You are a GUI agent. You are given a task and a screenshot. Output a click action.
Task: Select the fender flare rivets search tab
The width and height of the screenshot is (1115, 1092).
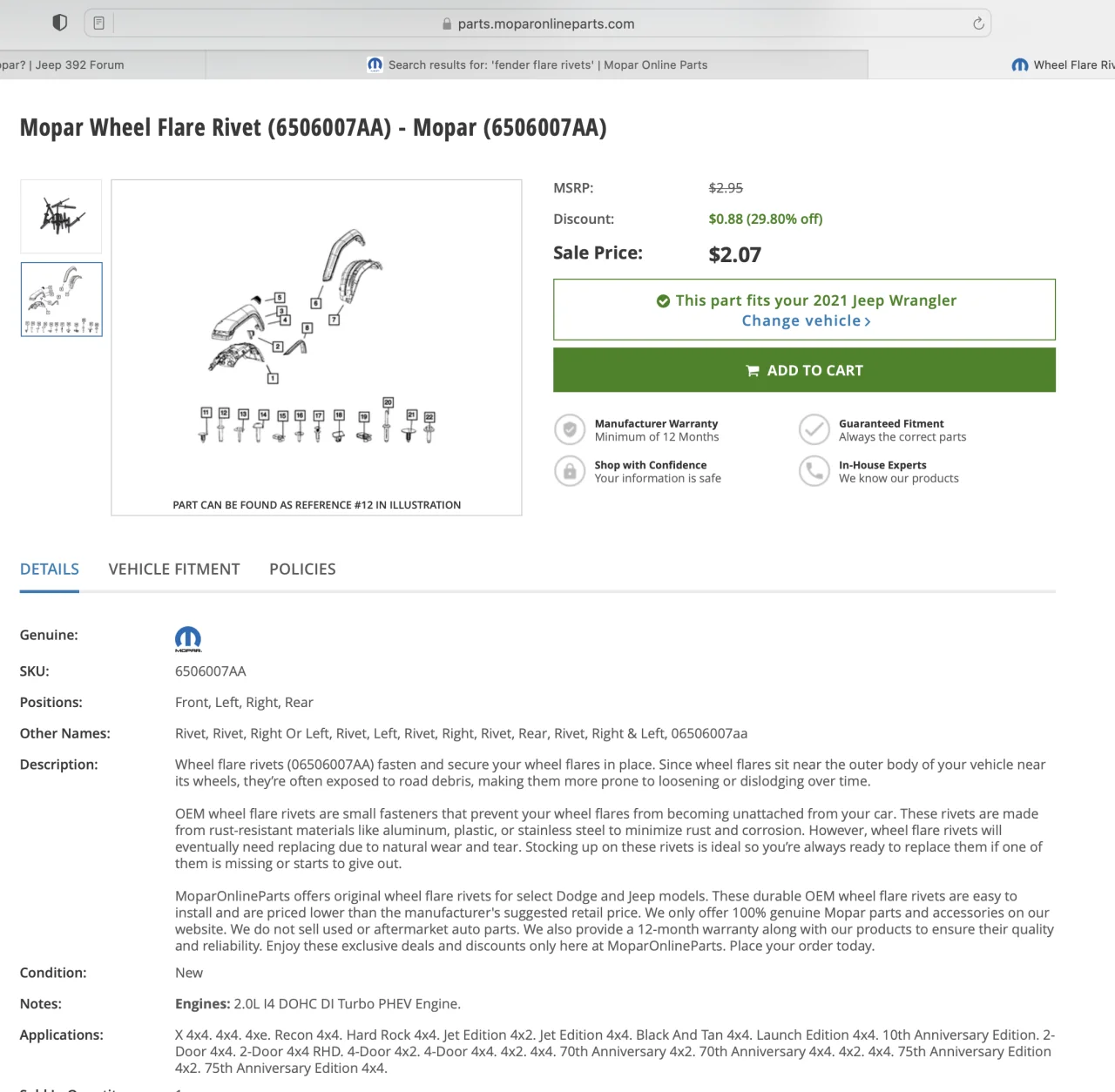click(x=537, y=64)
